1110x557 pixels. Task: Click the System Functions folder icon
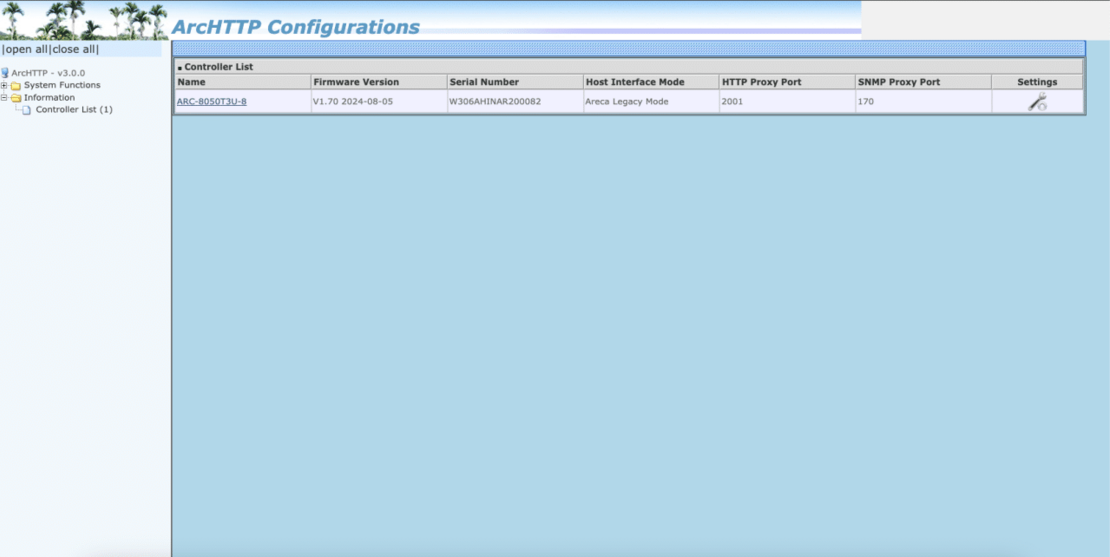point(16,86)
